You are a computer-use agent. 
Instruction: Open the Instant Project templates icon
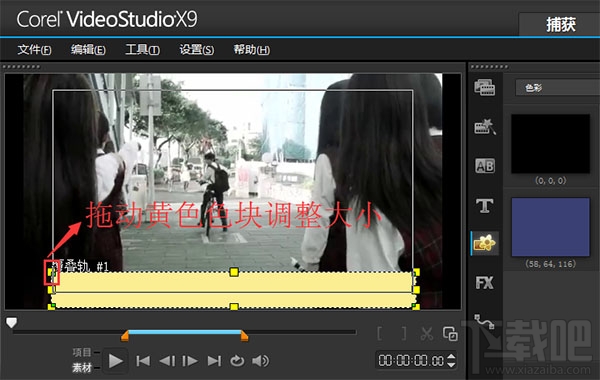click(485, 127)
